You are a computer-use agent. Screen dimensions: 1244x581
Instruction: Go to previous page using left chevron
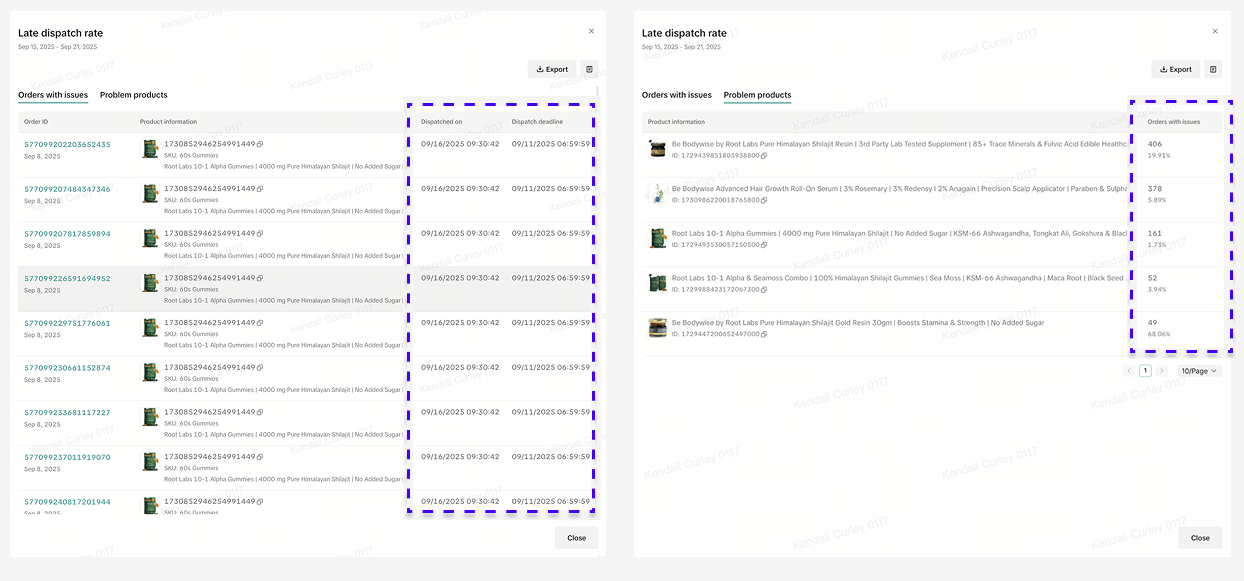[1129, 371]
